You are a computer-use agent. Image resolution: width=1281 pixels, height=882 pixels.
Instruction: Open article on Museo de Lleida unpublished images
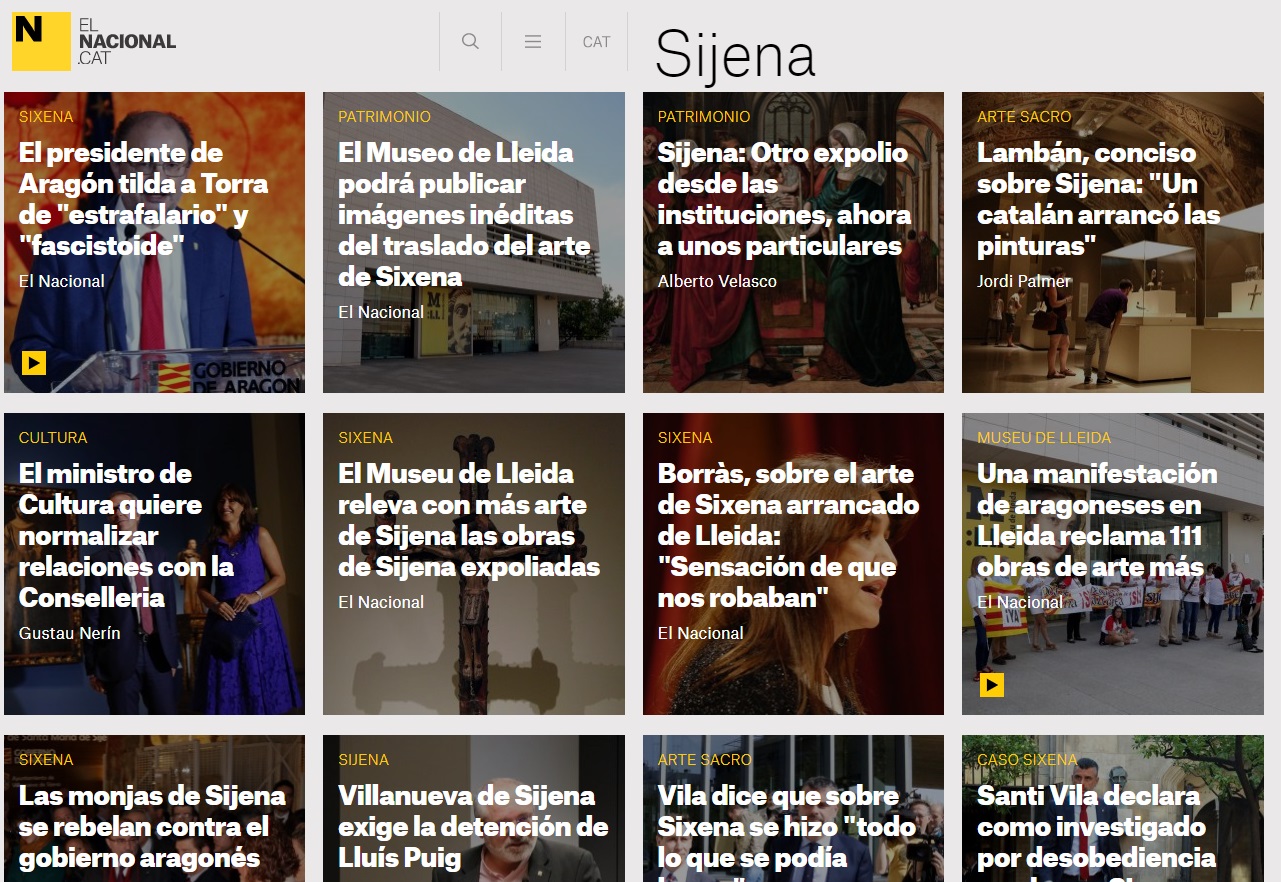coord(464,214)
